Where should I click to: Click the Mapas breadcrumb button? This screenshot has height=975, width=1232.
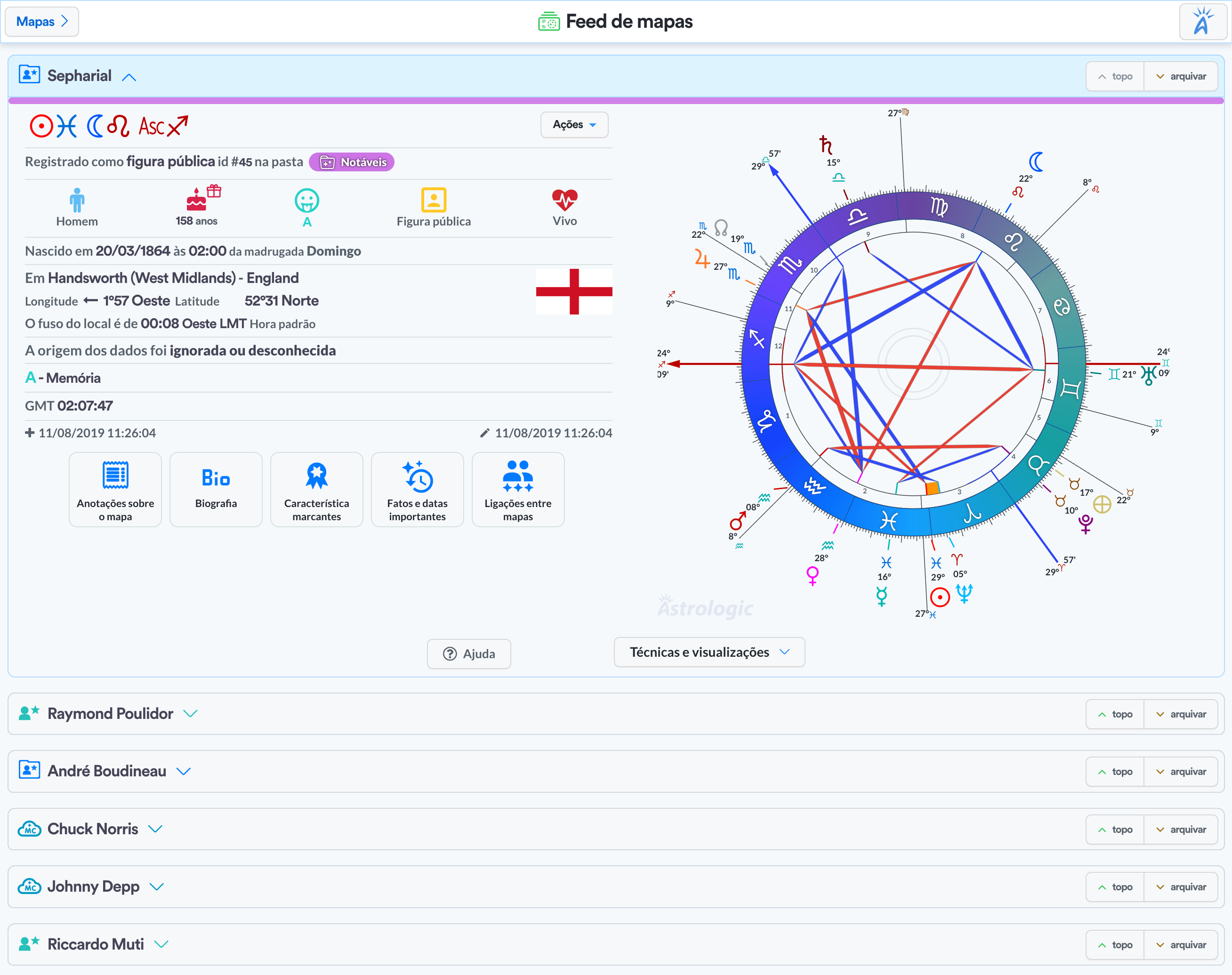42,22
